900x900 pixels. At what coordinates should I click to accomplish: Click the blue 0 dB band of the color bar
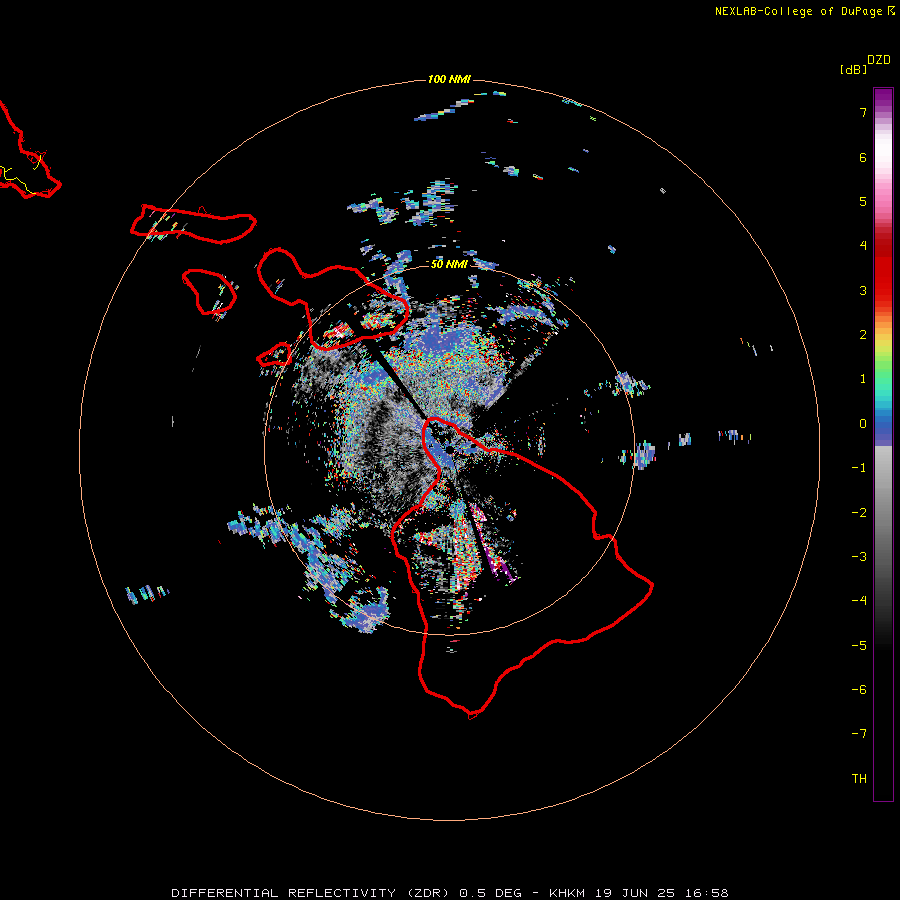[x=883, y=424]
